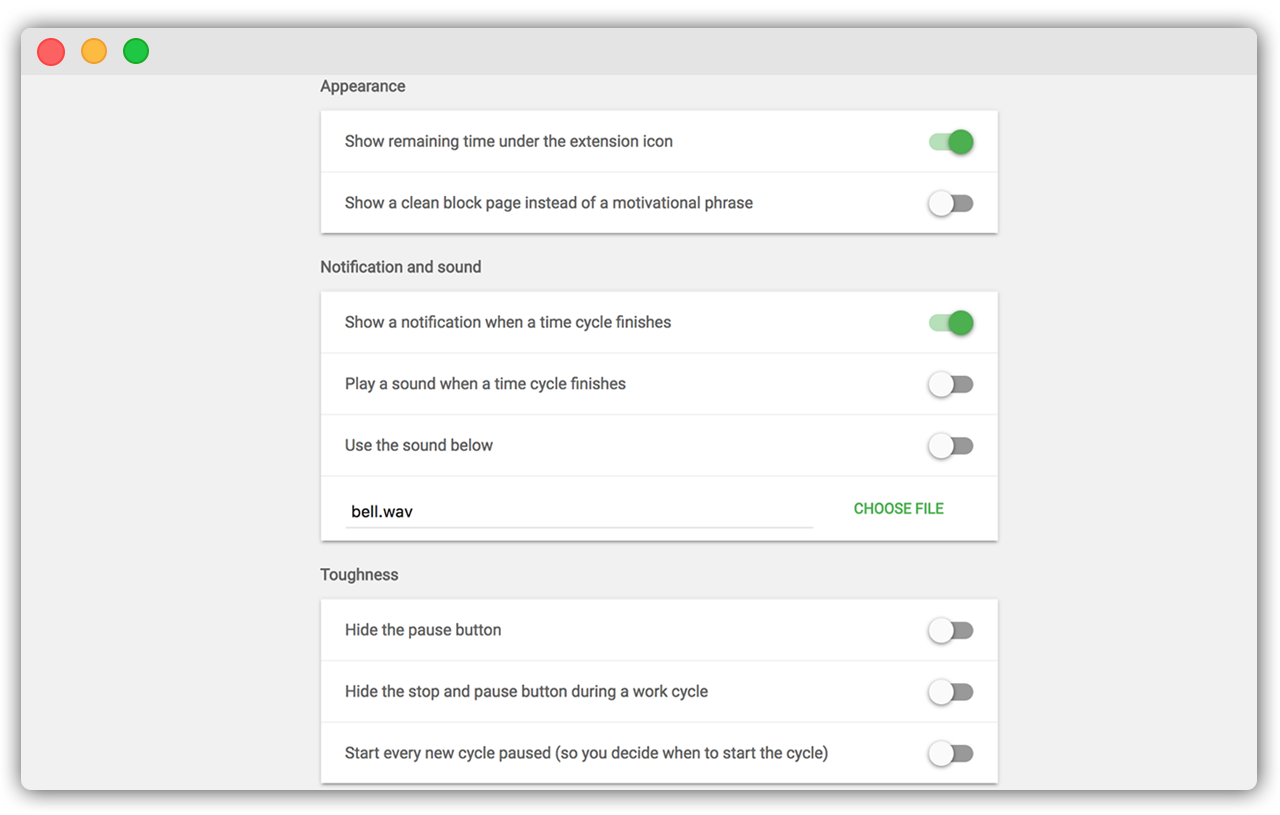Toggle the 'Use the sound below' switch
This screenshot has width=1280, height=815.
tap(950, 446)
